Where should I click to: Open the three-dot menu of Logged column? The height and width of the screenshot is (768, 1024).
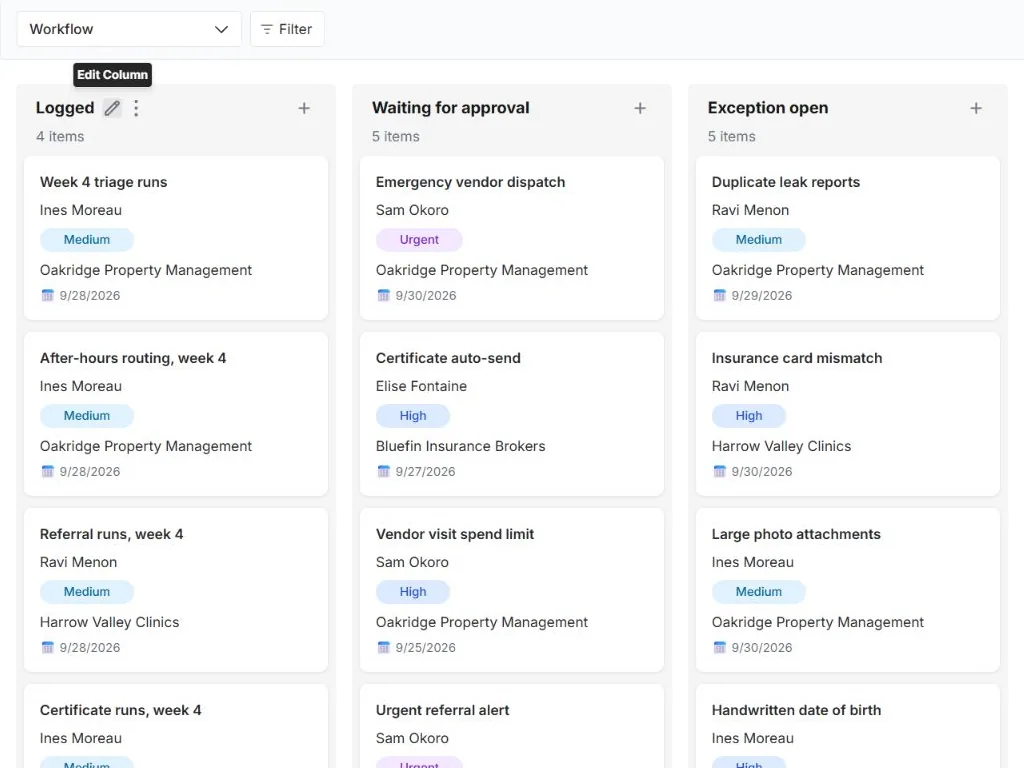pyautogui.click(x=136, y=108)
